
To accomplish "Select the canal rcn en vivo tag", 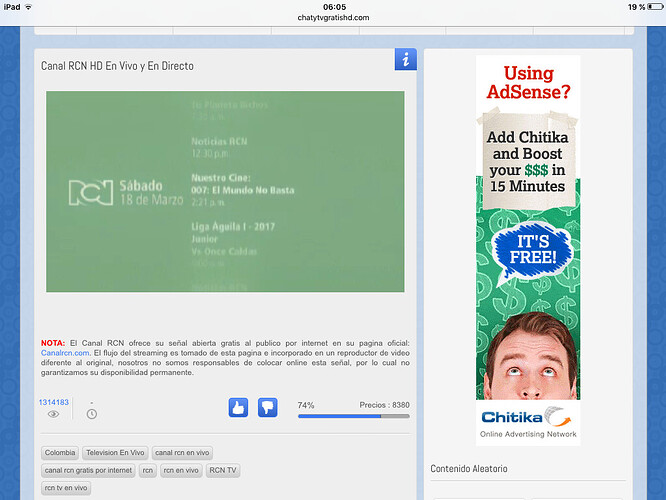I will [182, 453].
